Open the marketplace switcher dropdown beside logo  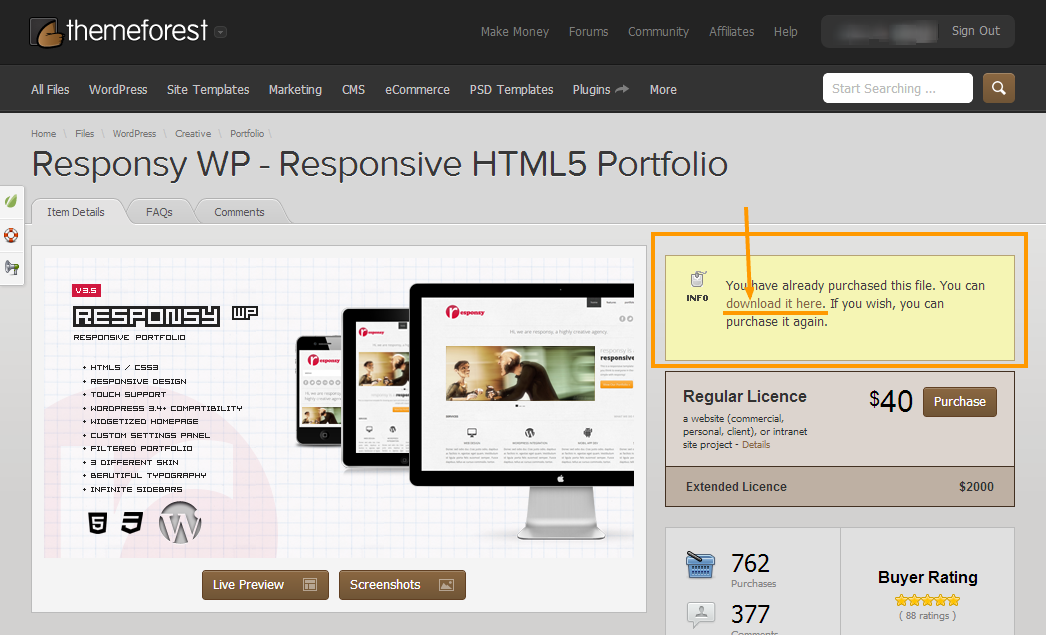(220, 32)
